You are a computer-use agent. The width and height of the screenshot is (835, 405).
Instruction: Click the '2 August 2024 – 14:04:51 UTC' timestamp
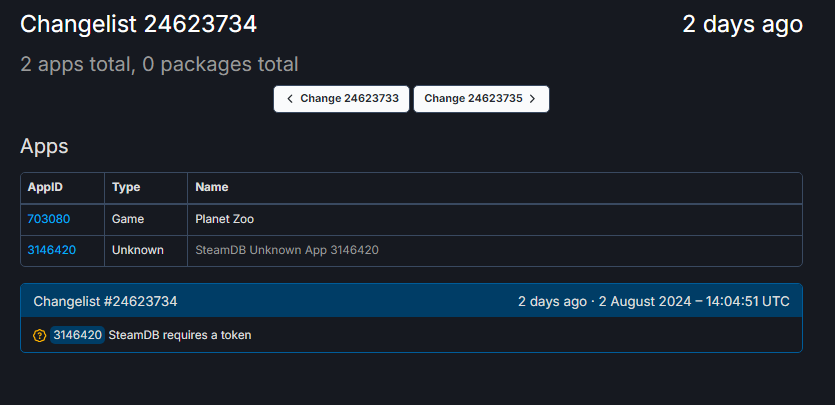pyautogui.click(x=694, y=302)
